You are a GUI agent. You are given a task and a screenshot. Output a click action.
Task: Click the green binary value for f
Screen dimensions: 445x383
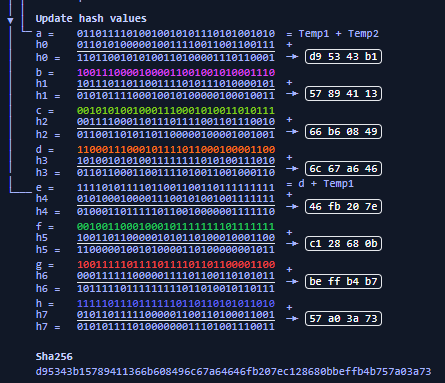click(x=176, y=227)
